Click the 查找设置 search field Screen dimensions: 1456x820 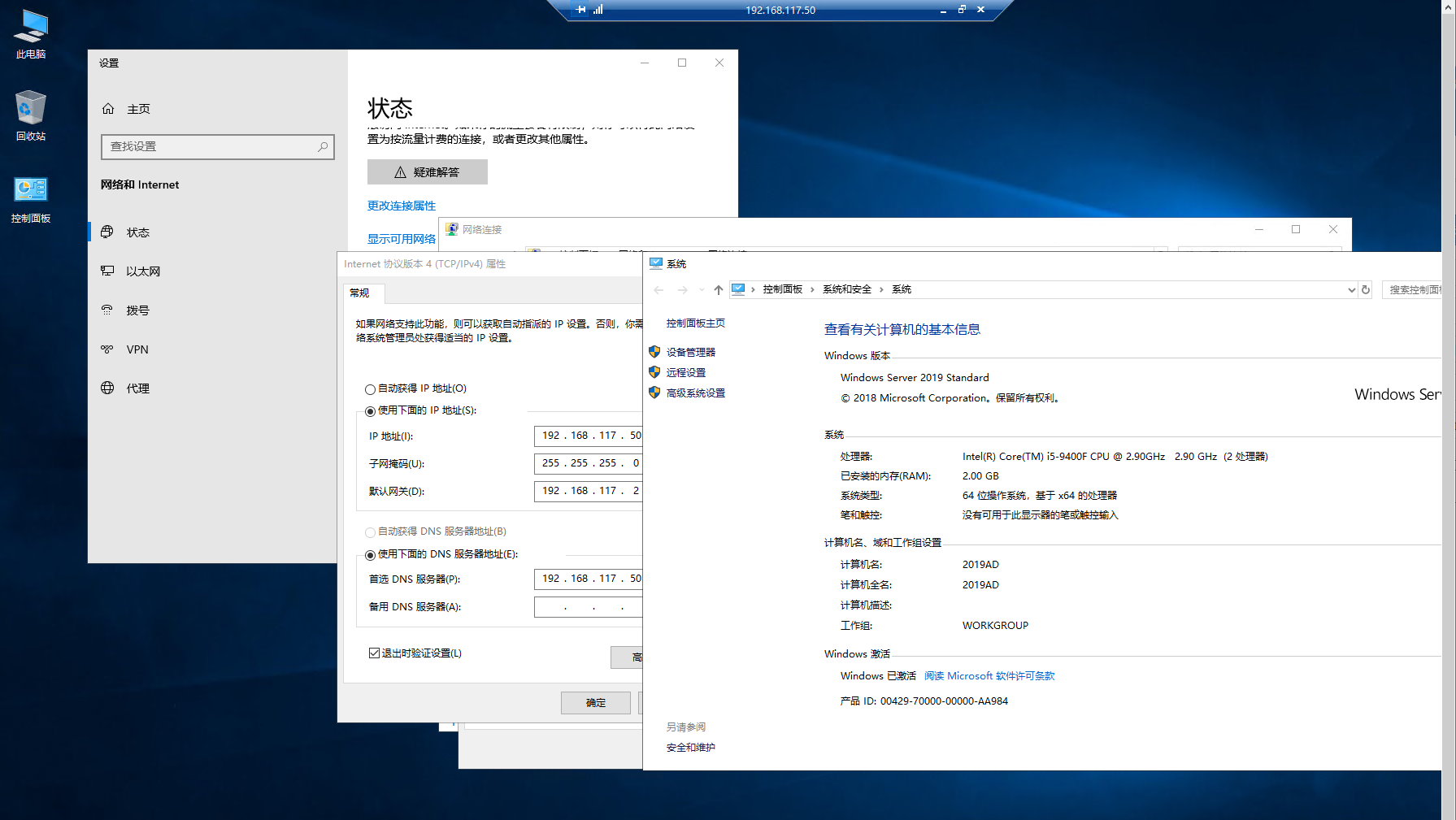pyautogui.click(x=211, y=147)
